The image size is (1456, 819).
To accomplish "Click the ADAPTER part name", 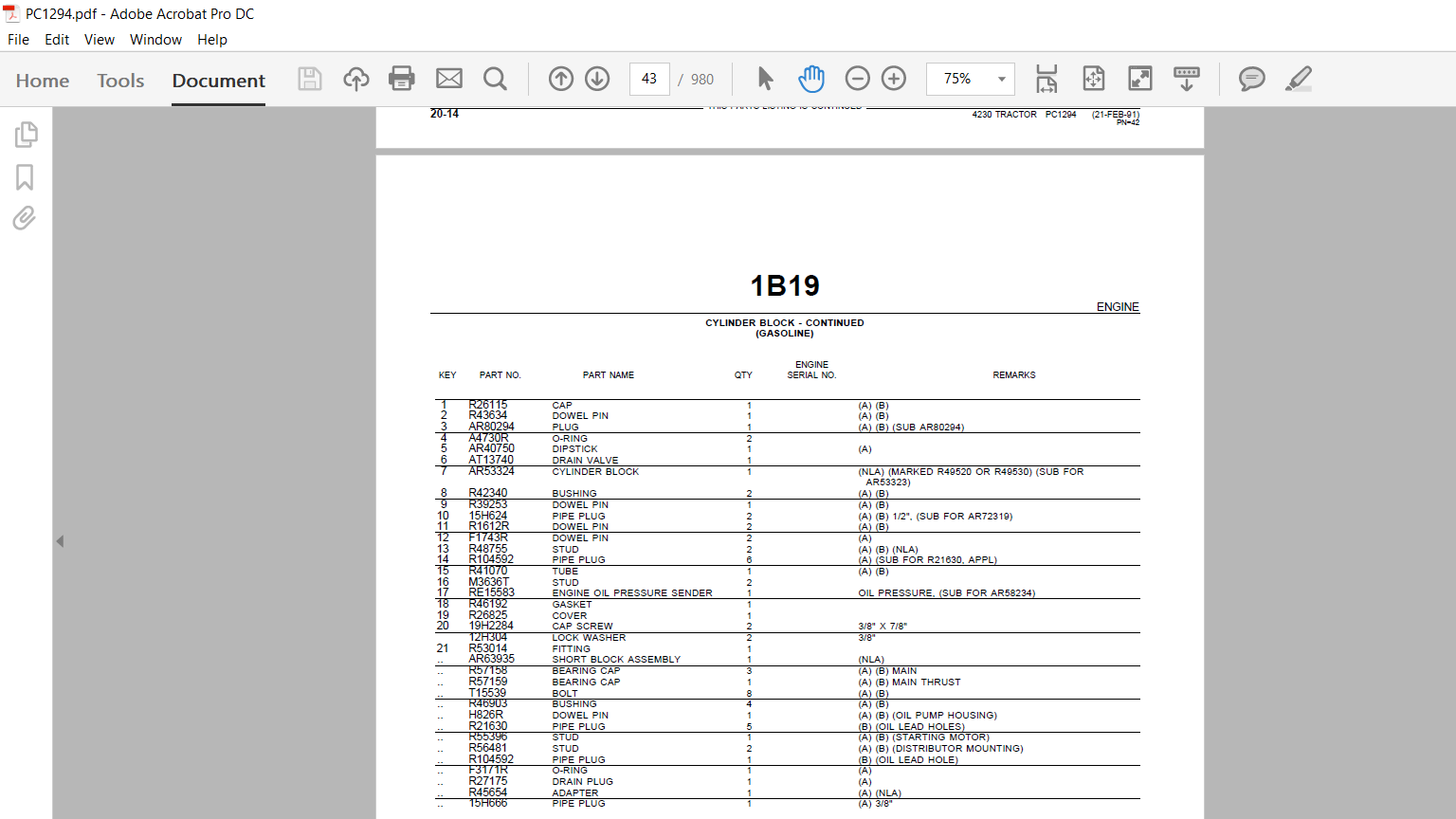I will click(x=575, y=793).
